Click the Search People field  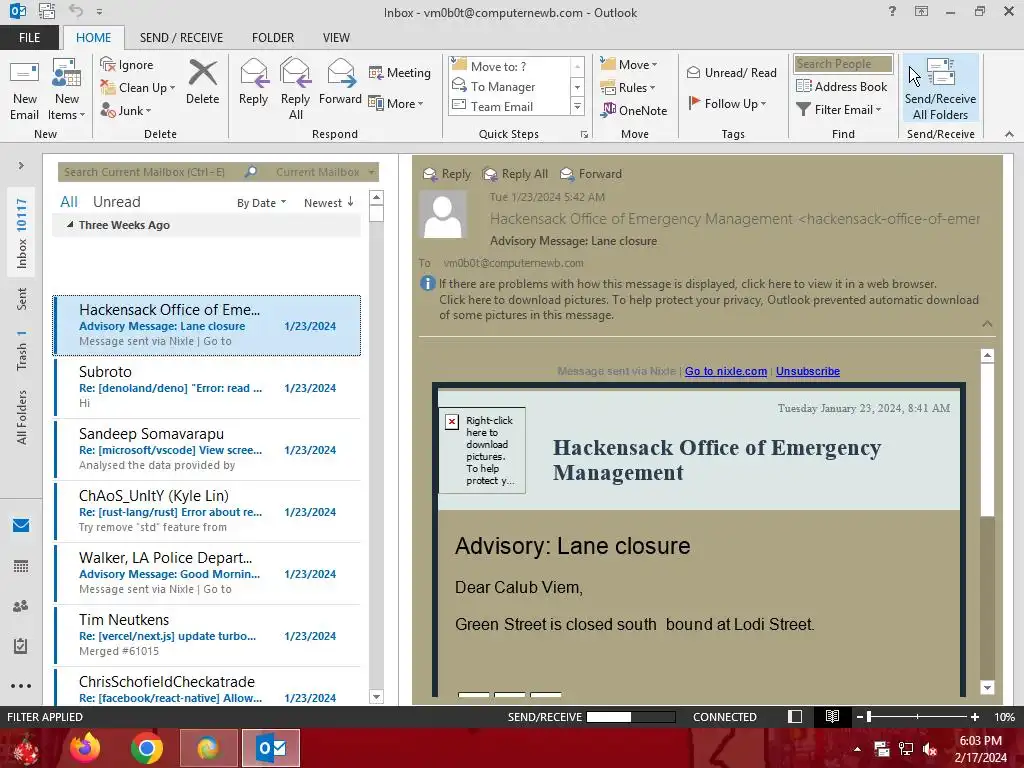pos(842,64)
